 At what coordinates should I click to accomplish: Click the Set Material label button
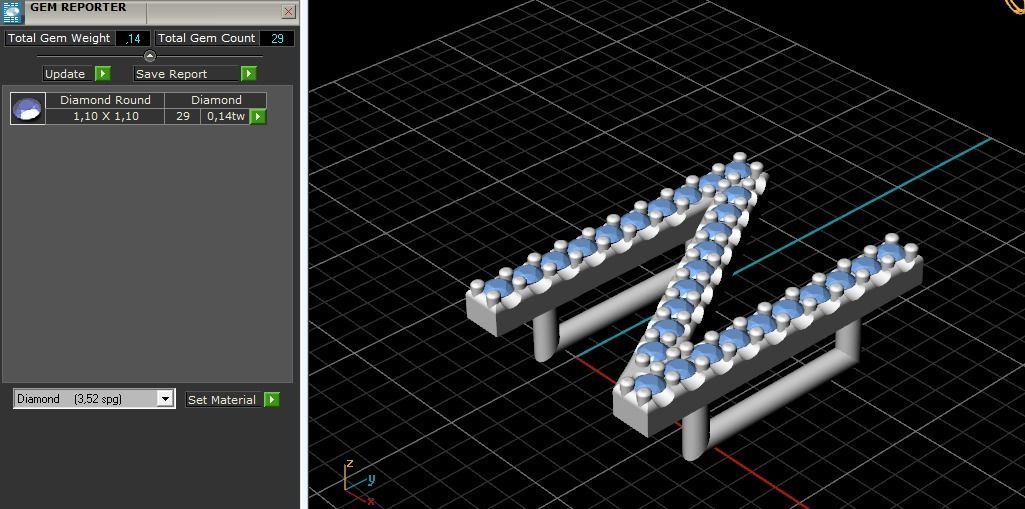(x=224, y=399)
